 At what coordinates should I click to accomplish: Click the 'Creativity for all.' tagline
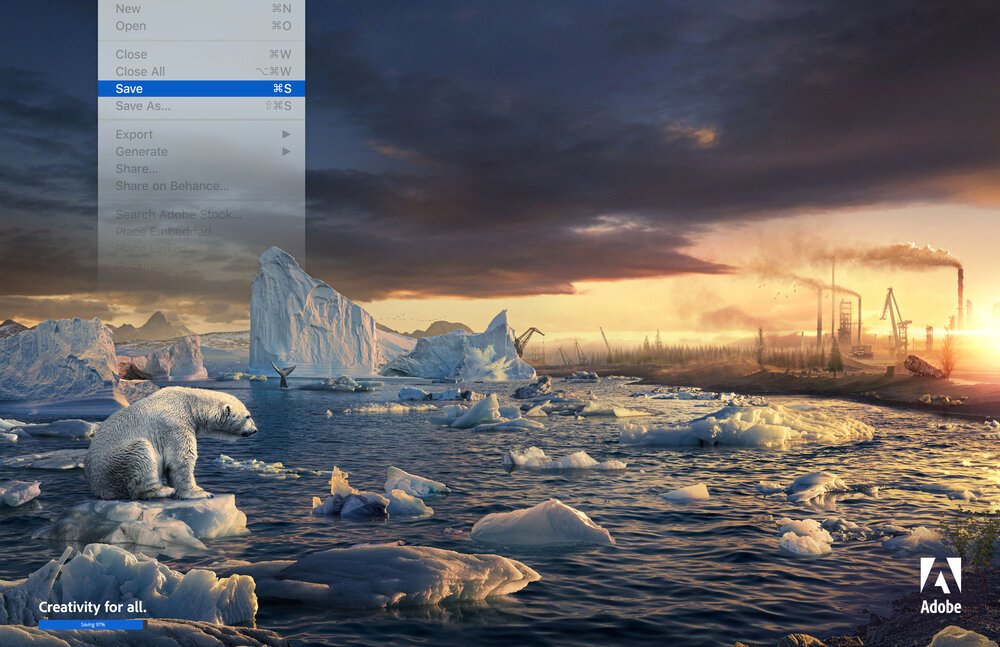tap(92, 607)
